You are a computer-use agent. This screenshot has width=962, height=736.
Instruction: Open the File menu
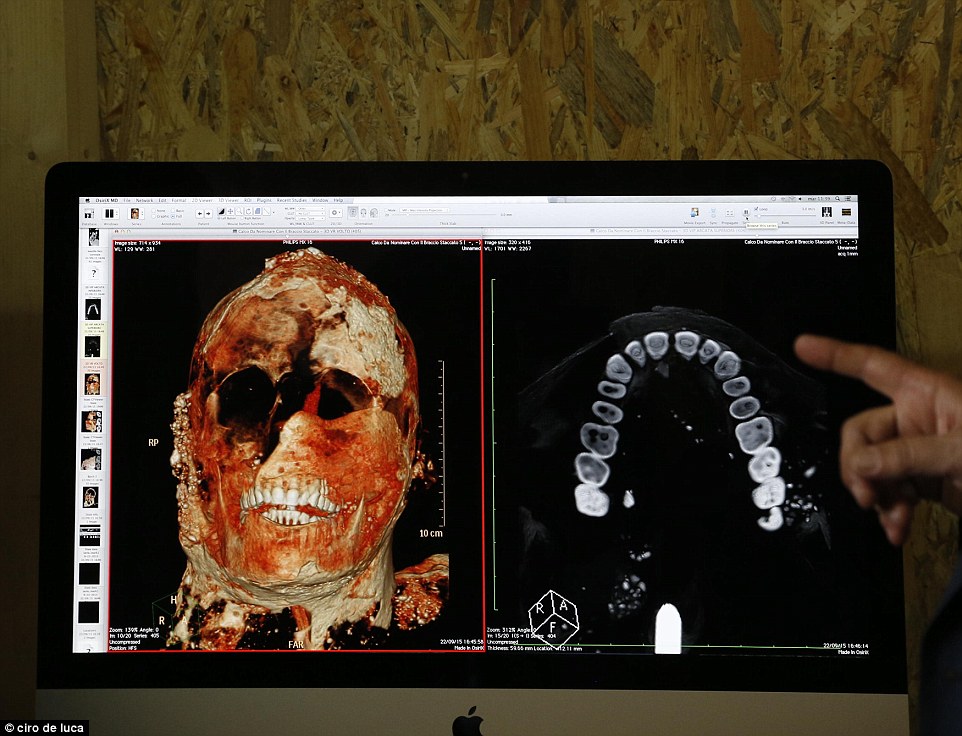click(x=127, y=200)
